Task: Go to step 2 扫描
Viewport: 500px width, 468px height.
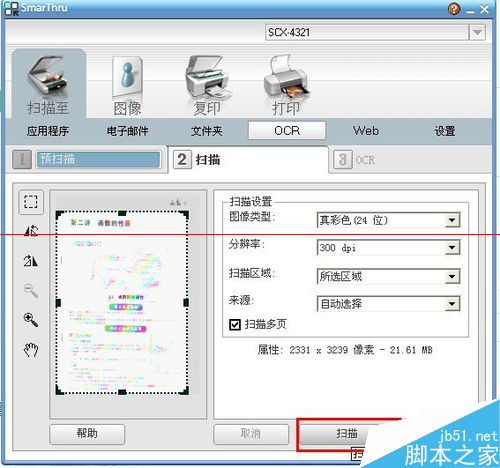Action: tap(248, 160)
